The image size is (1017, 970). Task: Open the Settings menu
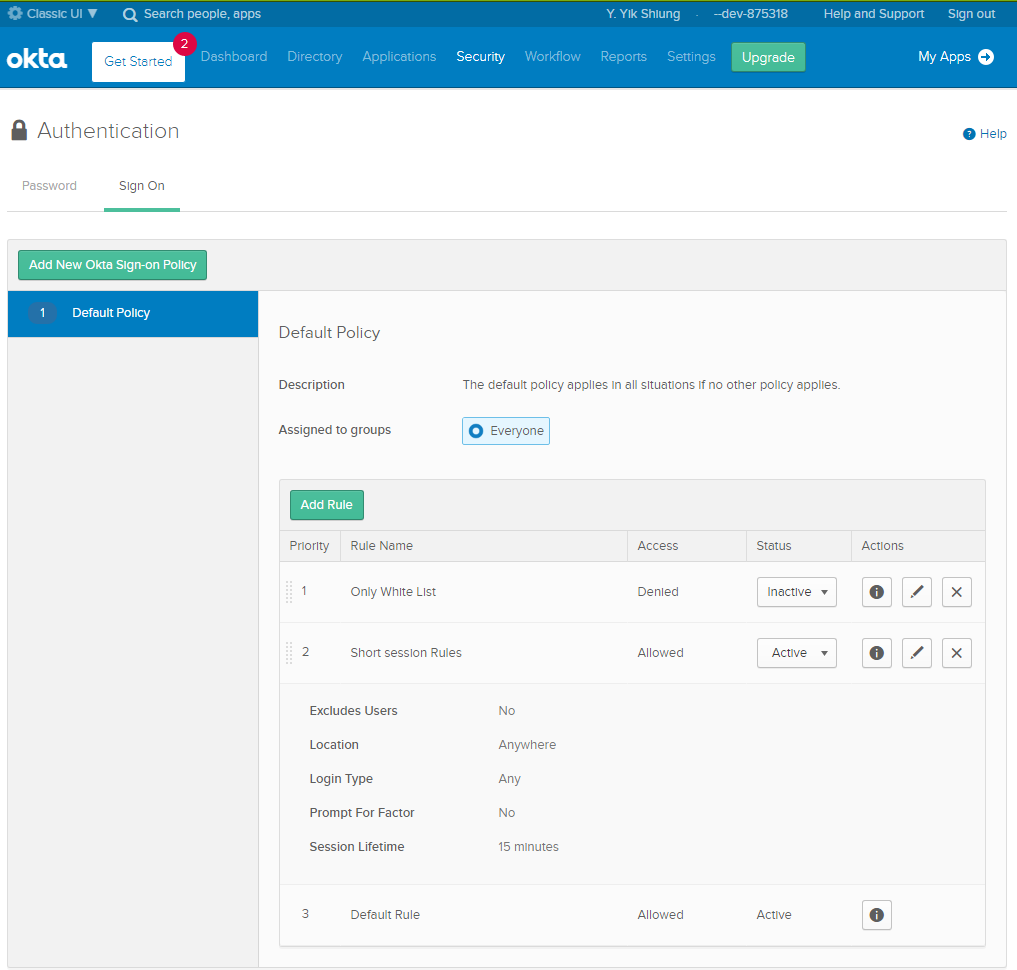691,56
